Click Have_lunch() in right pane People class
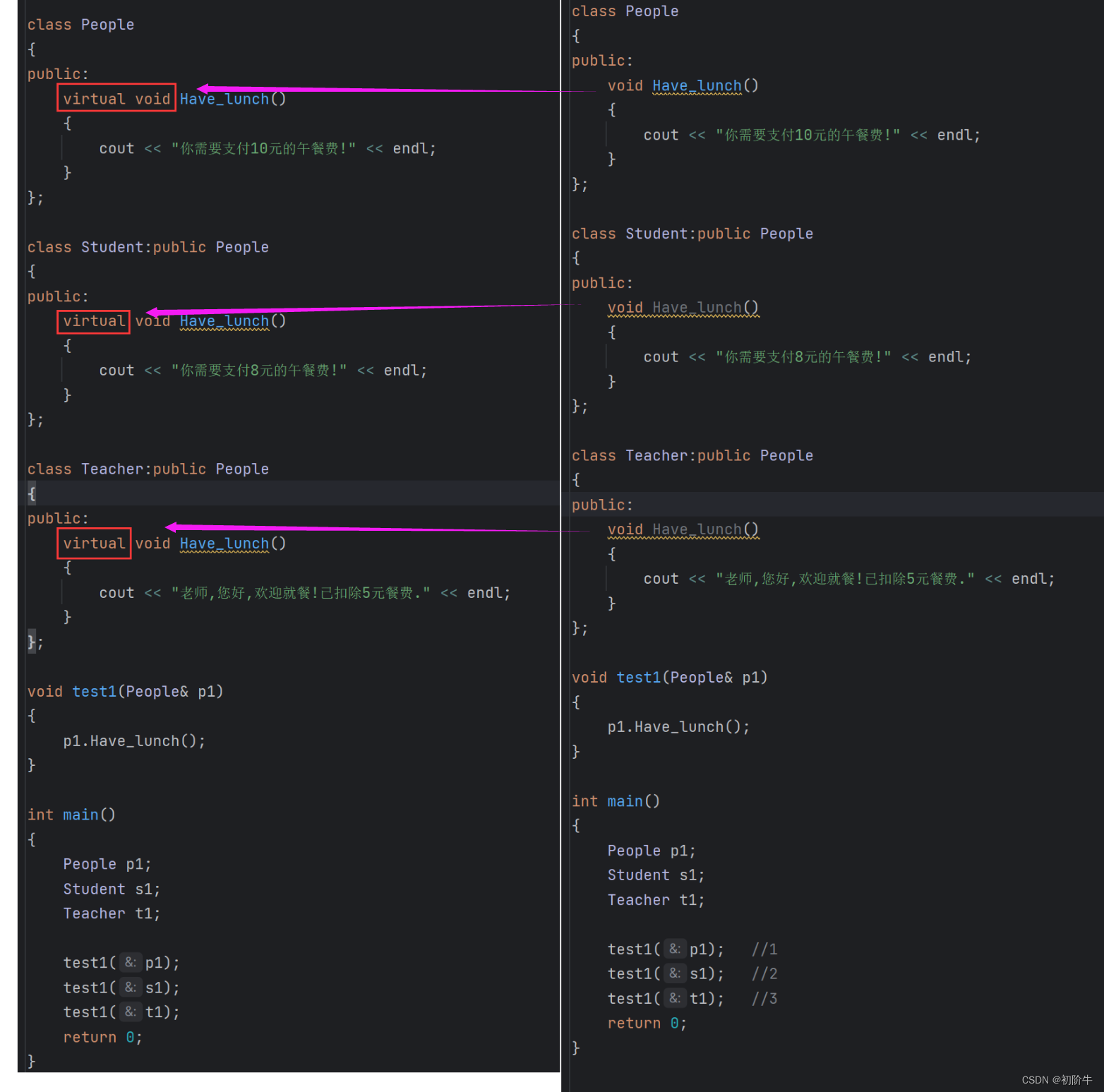 click(705, 85)
